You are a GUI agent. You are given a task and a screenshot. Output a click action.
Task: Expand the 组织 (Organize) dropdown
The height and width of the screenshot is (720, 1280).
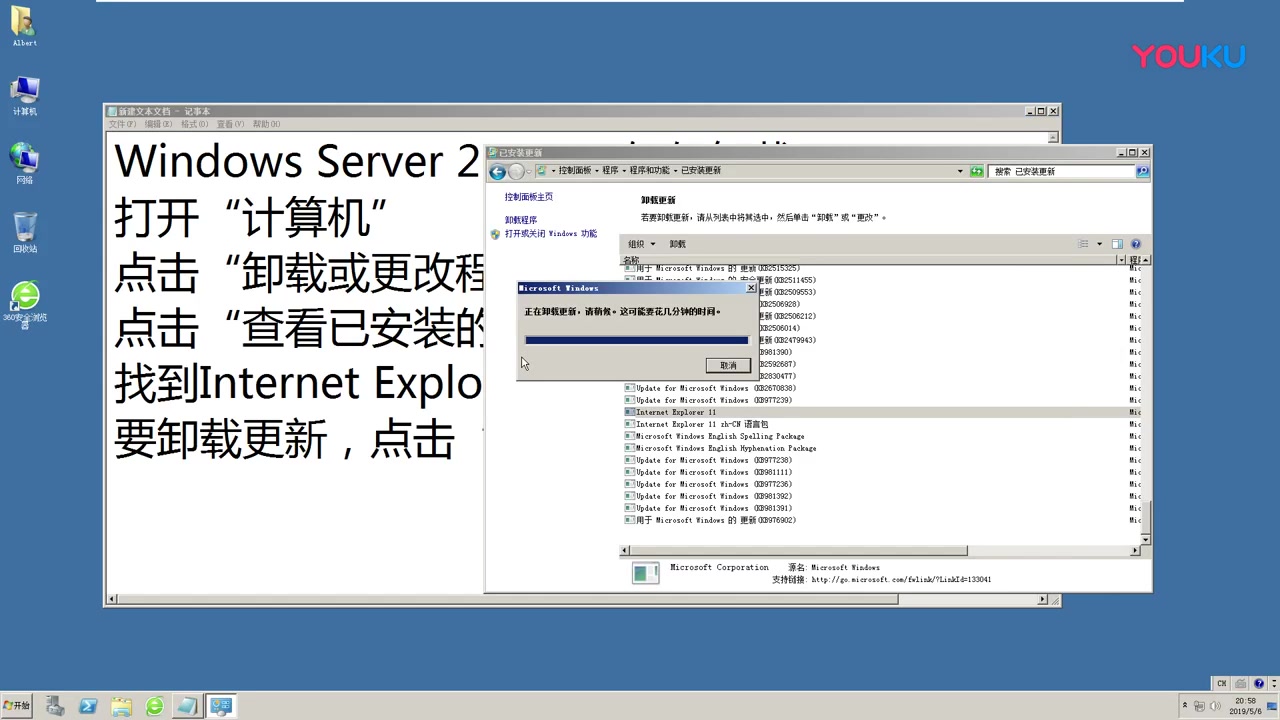tap(641, 243)
